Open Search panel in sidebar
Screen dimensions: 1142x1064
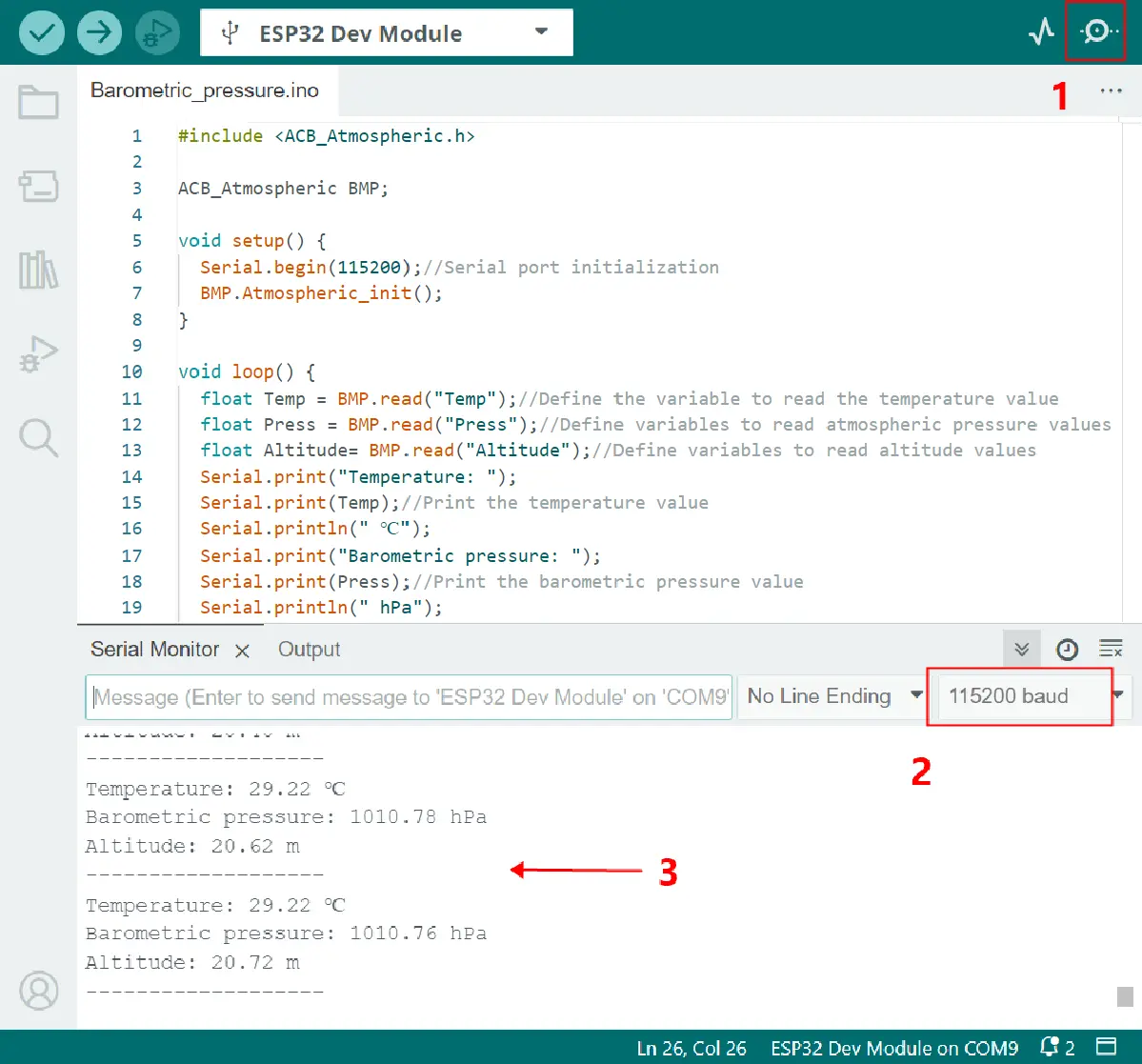39,437
